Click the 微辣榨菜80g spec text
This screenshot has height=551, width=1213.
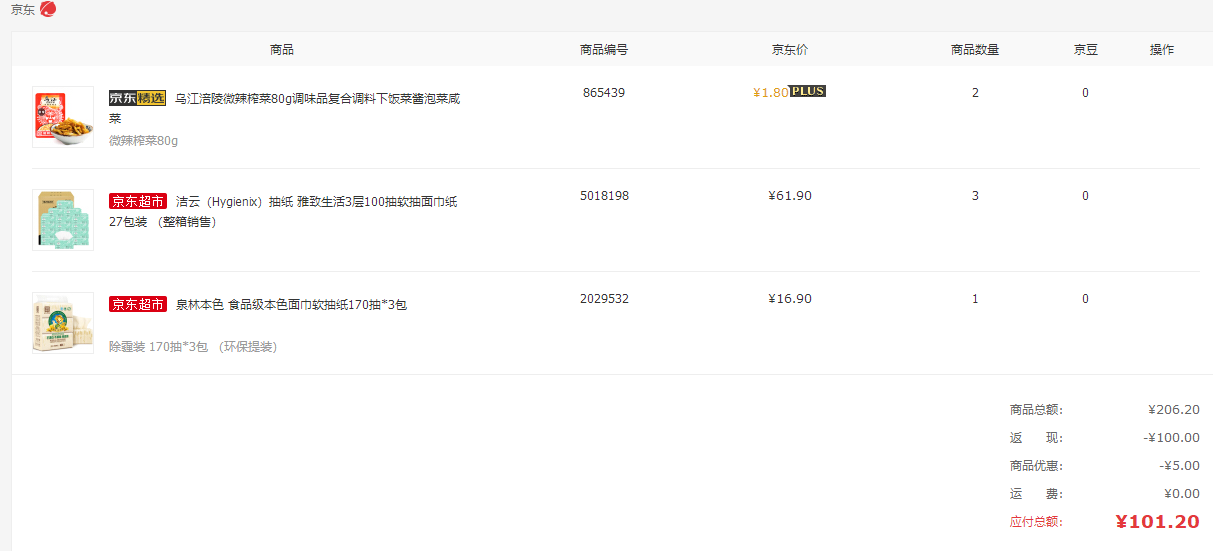[143, 140]
